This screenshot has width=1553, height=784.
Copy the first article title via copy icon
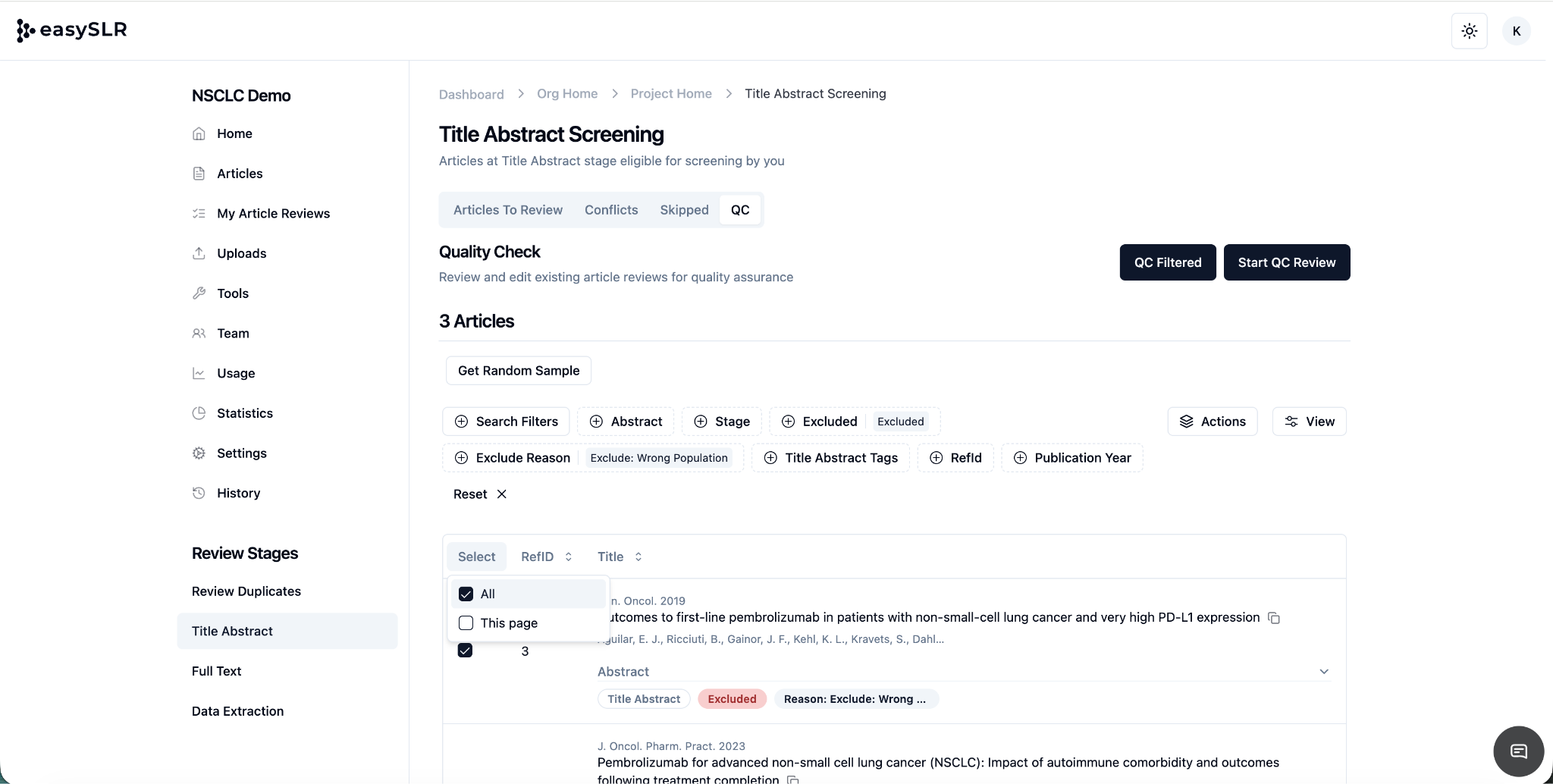pos(1274,618)
